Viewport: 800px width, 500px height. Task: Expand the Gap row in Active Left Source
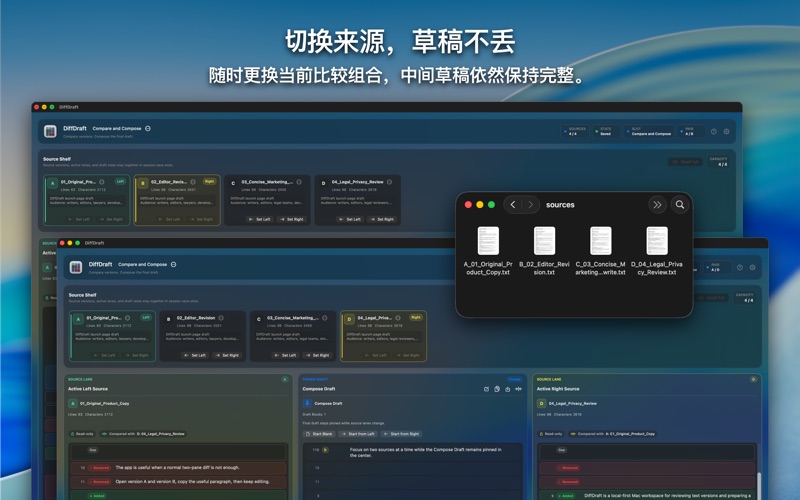179,450
